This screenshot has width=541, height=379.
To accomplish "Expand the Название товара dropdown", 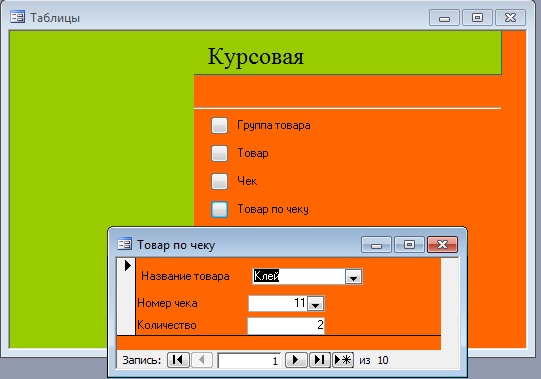I will (x=353, y=276).
